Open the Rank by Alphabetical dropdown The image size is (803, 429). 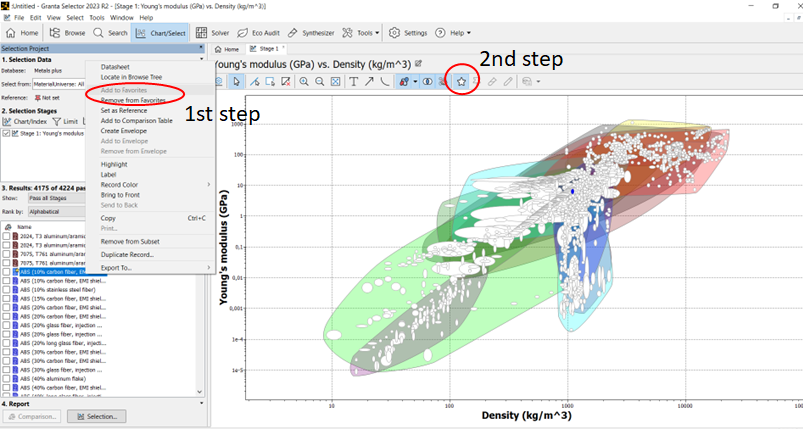pos(56,212)
